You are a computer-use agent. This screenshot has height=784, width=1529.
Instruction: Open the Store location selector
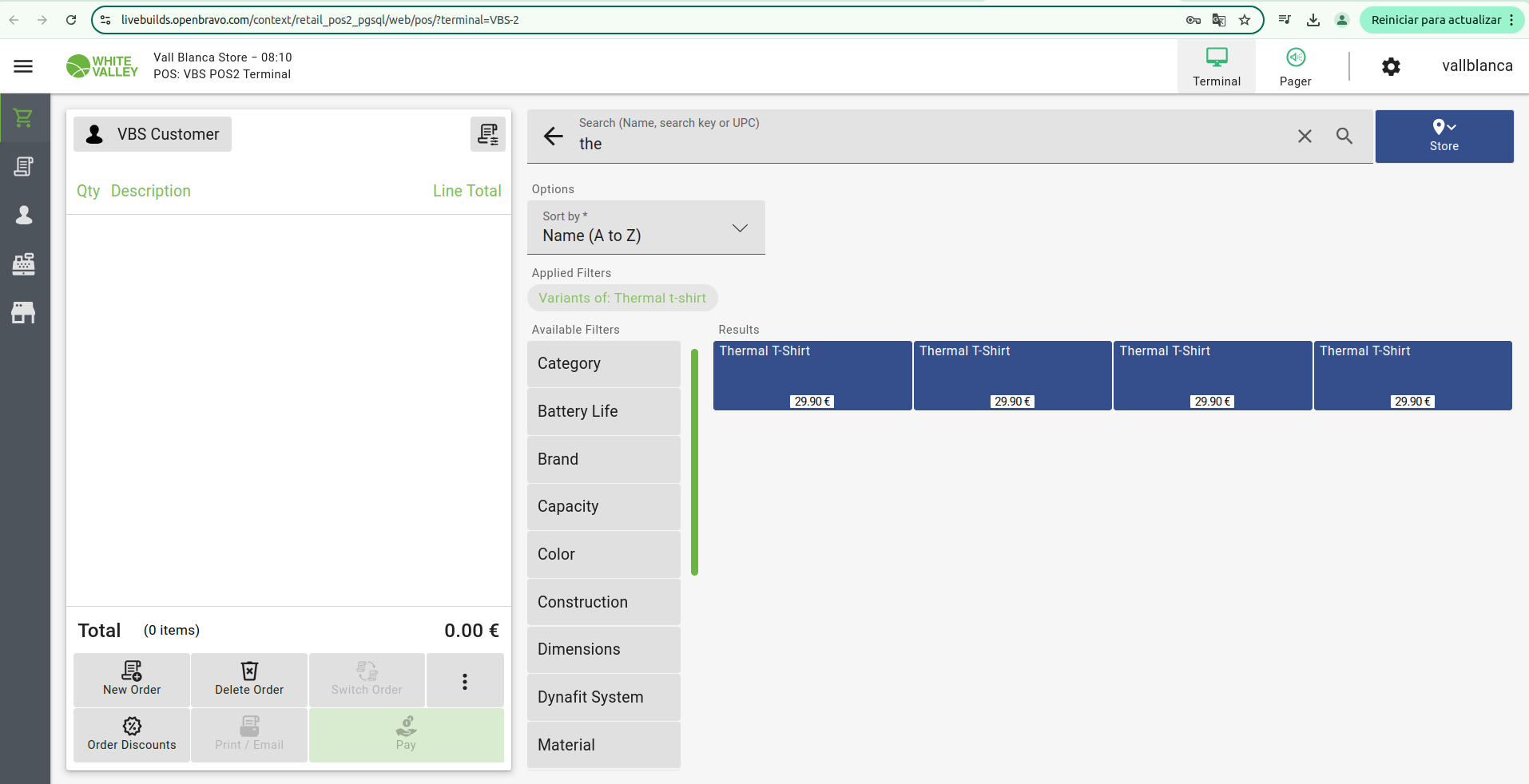pyautogui.click(x=1444, y=137)
